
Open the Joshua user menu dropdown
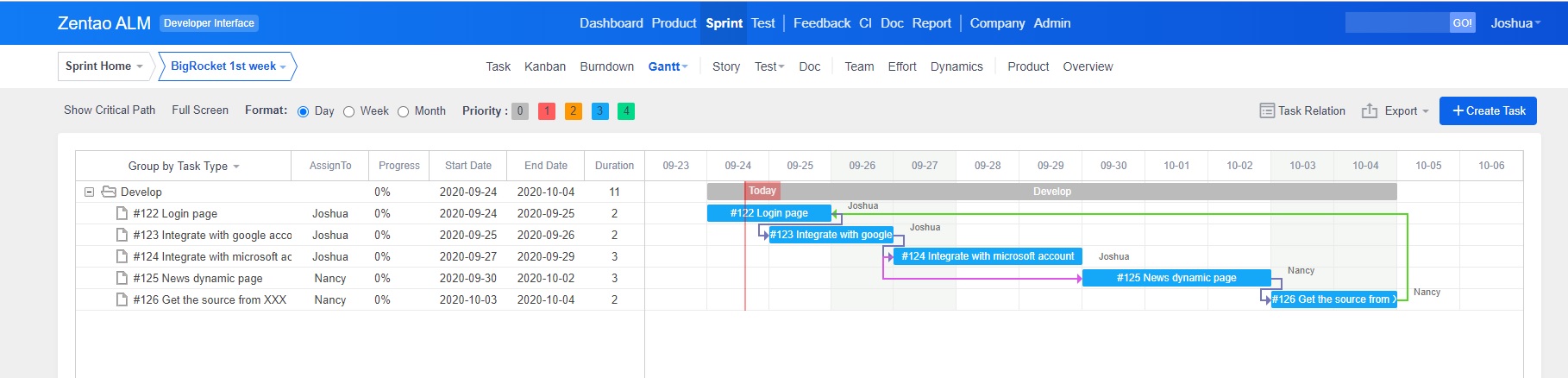(x=1515, y=23)
